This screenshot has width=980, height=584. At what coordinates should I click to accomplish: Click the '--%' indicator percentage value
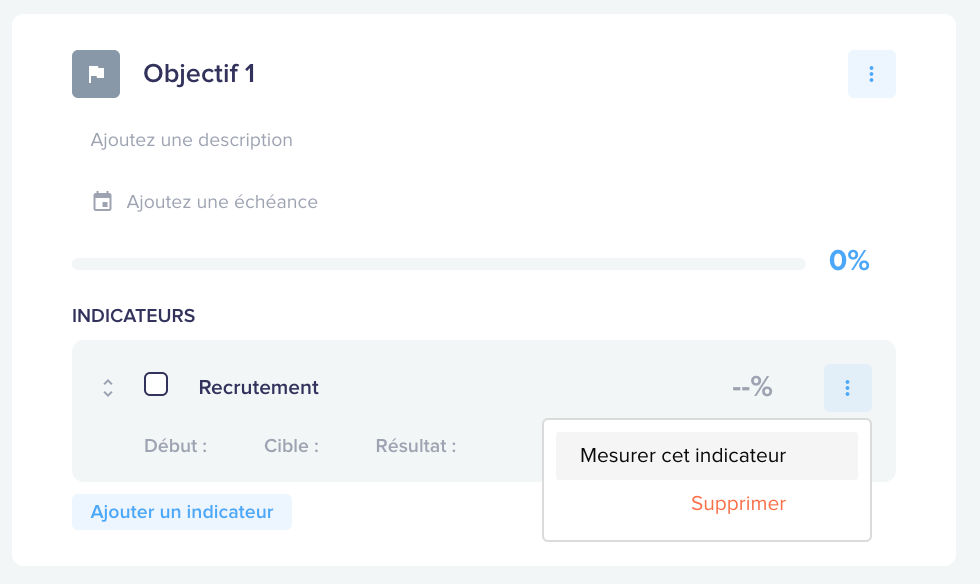tap(752, 386)
